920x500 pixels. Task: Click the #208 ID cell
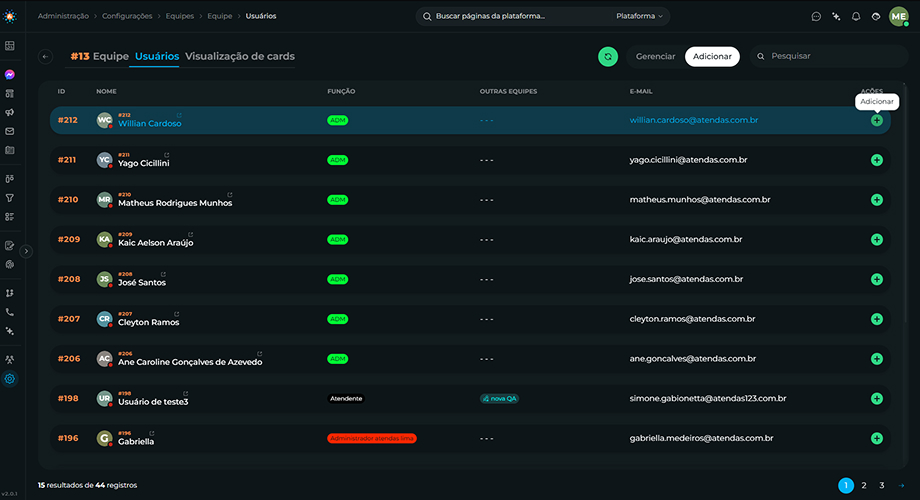pyautogui.click(x=69, y=279)
